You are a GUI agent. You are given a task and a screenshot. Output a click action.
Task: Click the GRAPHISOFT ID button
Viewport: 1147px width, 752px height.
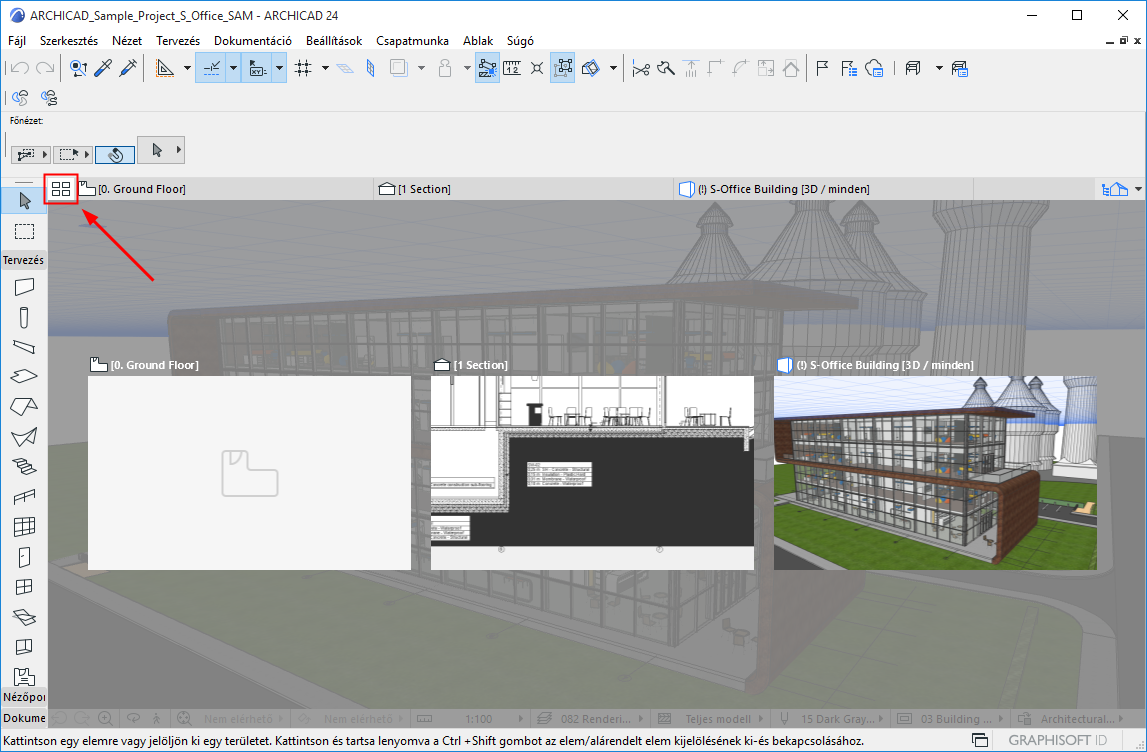1050,741
